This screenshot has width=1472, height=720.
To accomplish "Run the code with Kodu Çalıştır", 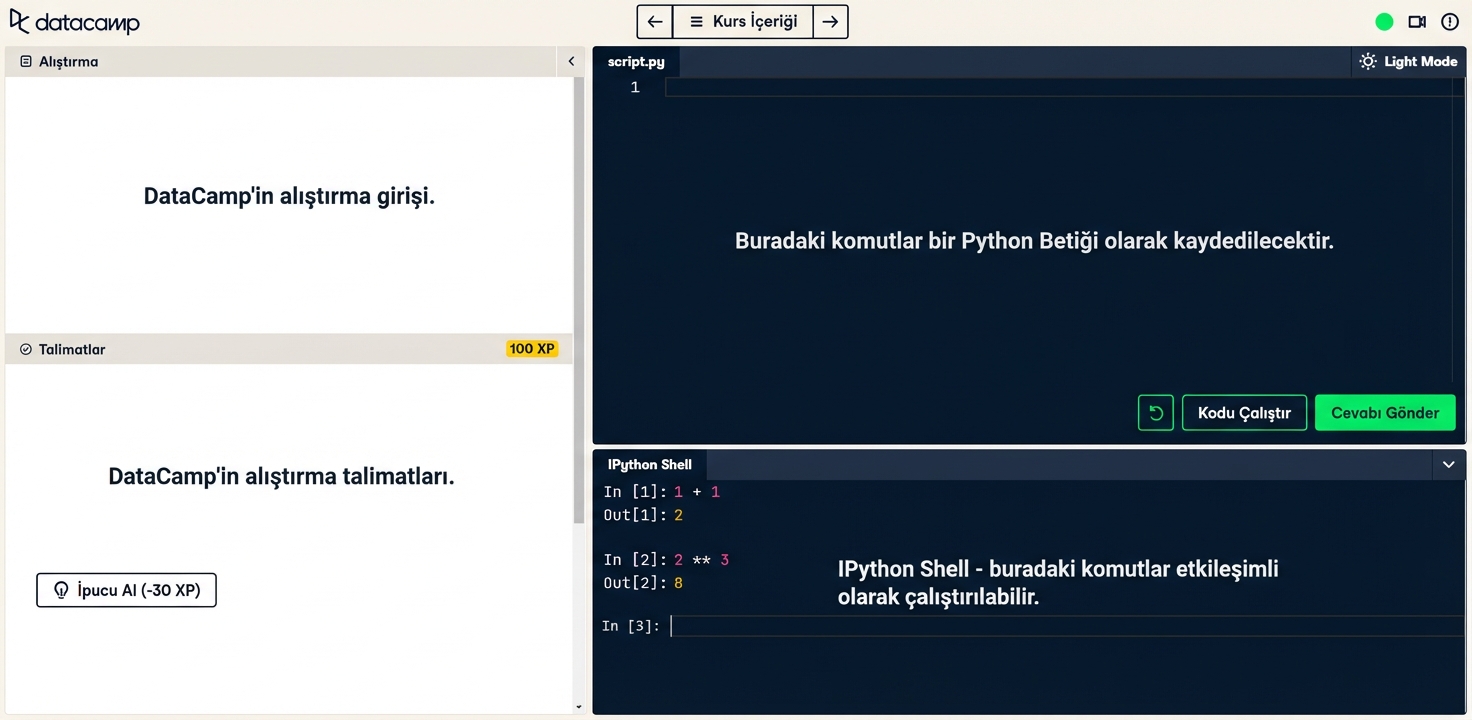I will click(x=1244, y=412).
